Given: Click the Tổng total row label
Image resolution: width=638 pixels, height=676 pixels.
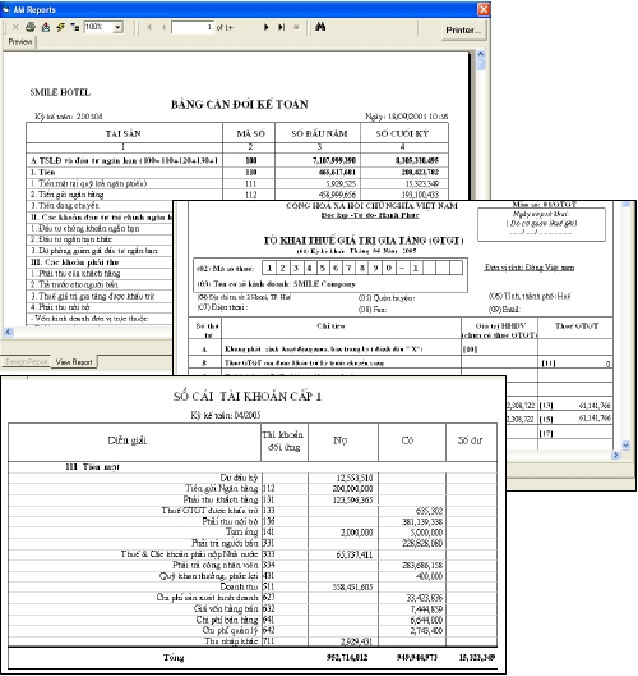Looking at the screenshot, I should (x=173, y=657).
